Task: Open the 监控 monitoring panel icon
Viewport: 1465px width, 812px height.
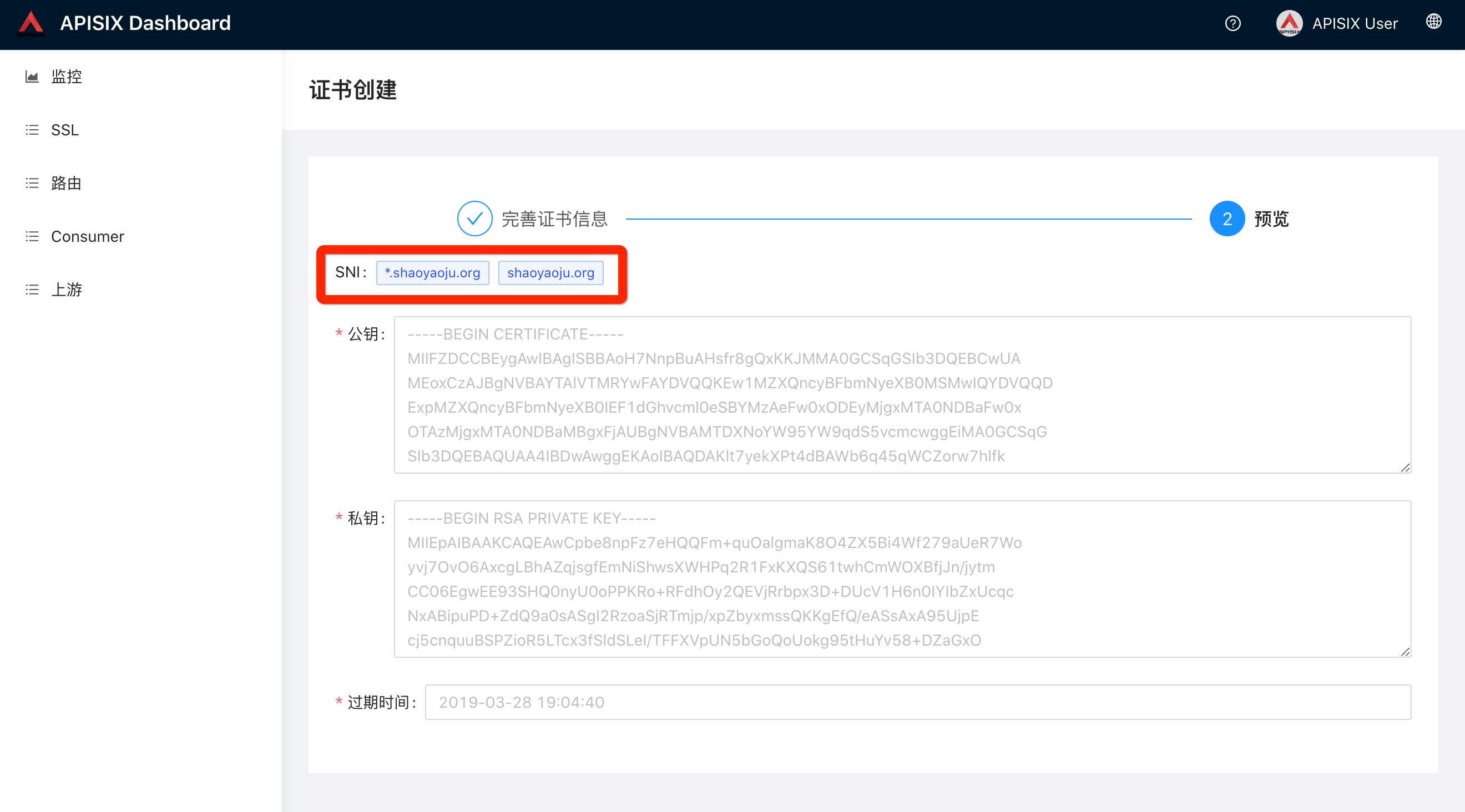Action: click(x=32, y=77)
